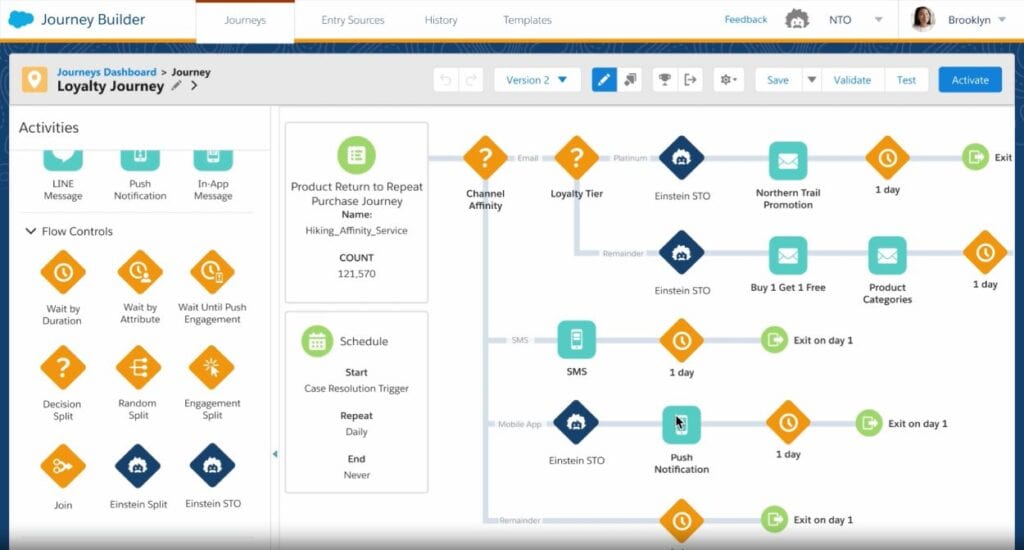The image size is (1024, 550).
Task: Click the Channel Affinity decision node
Action: pos(485,158)
